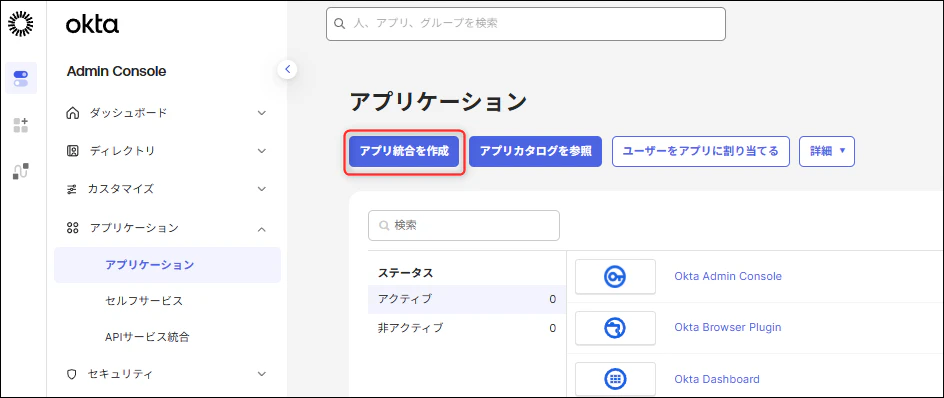The height and width of the screenshot is (398, 944).
Task: Click the アプリカタログを参照 button
Action: (536, 151)
